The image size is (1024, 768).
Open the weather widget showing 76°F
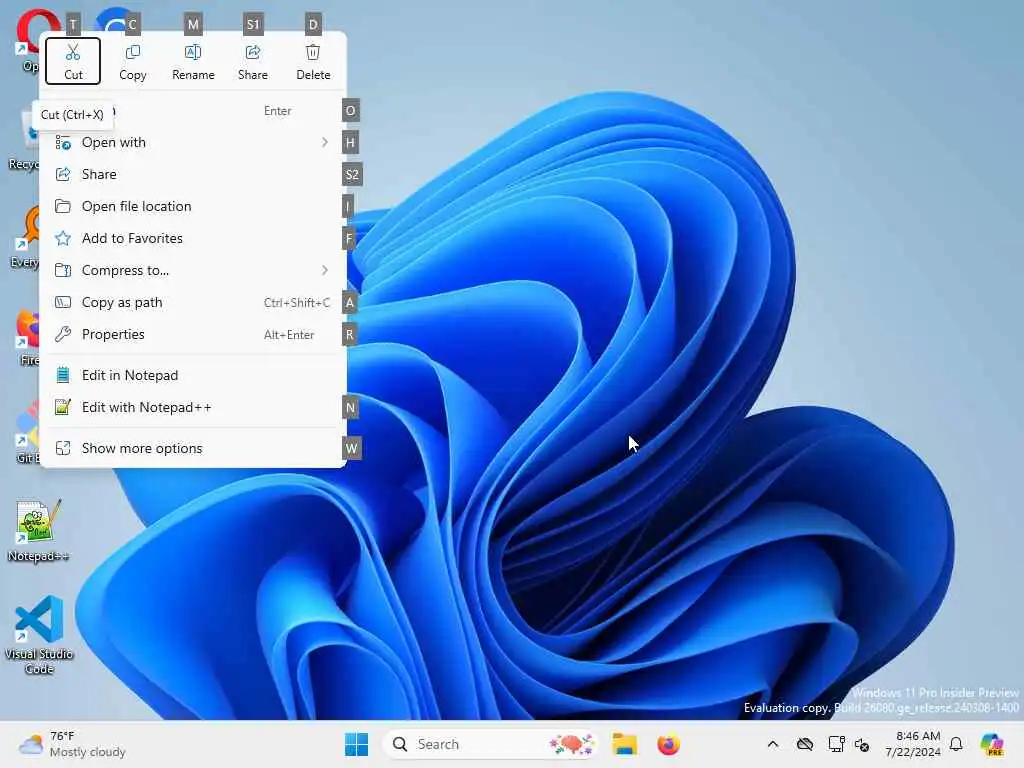click(x=72, y=744)
